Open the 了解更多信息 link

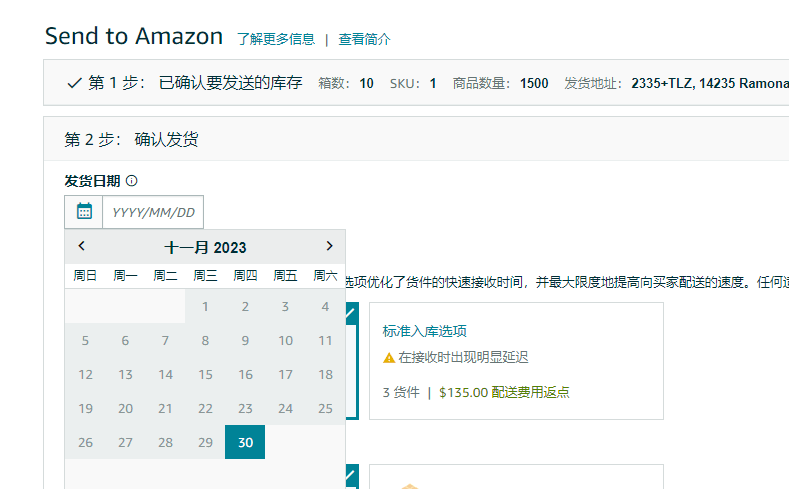pyautogui.click(x=276, y=39)
